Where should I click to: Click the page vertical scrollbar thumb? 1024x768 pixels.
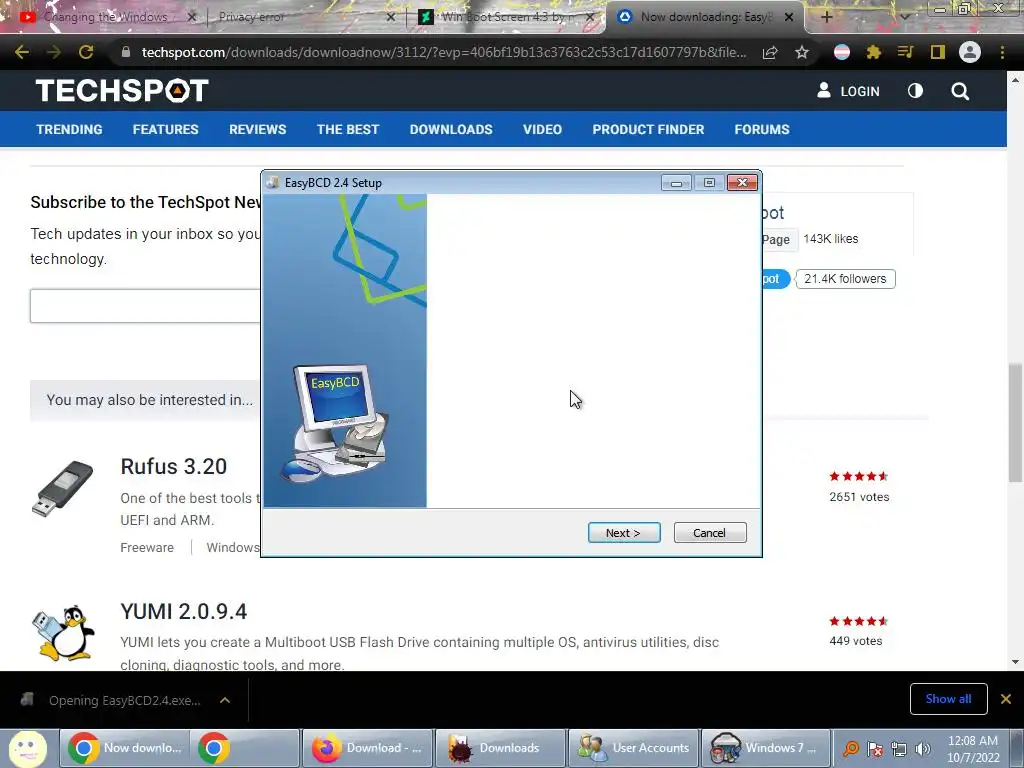(1015, 423)
